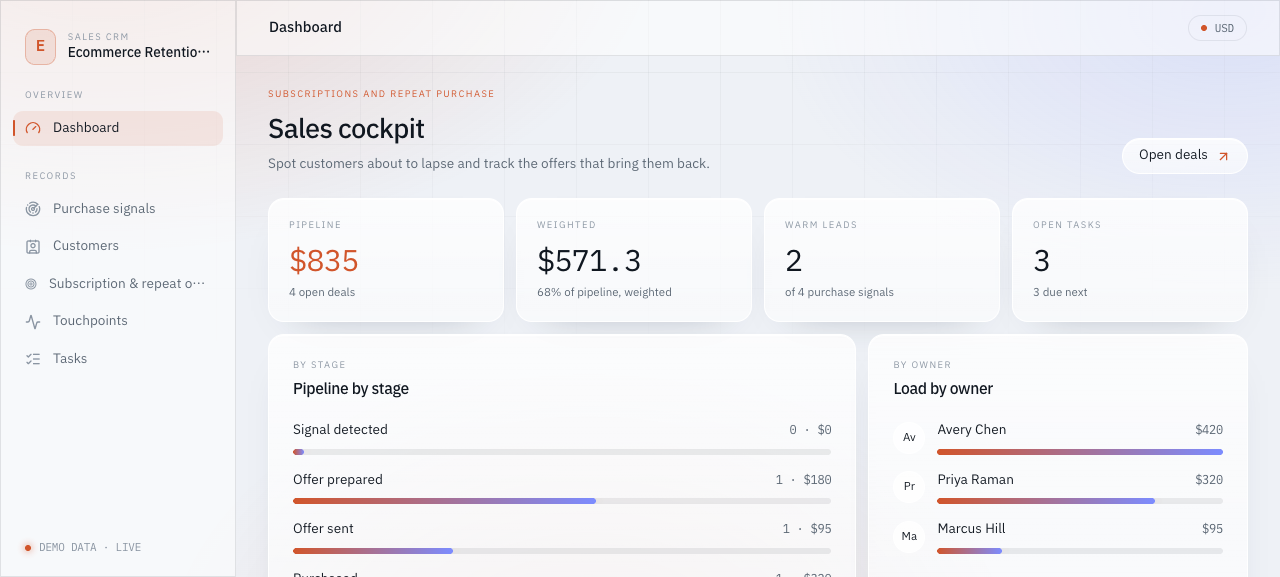
Task: Click Marcus Hill's Ma avatar
Action: 909,536
